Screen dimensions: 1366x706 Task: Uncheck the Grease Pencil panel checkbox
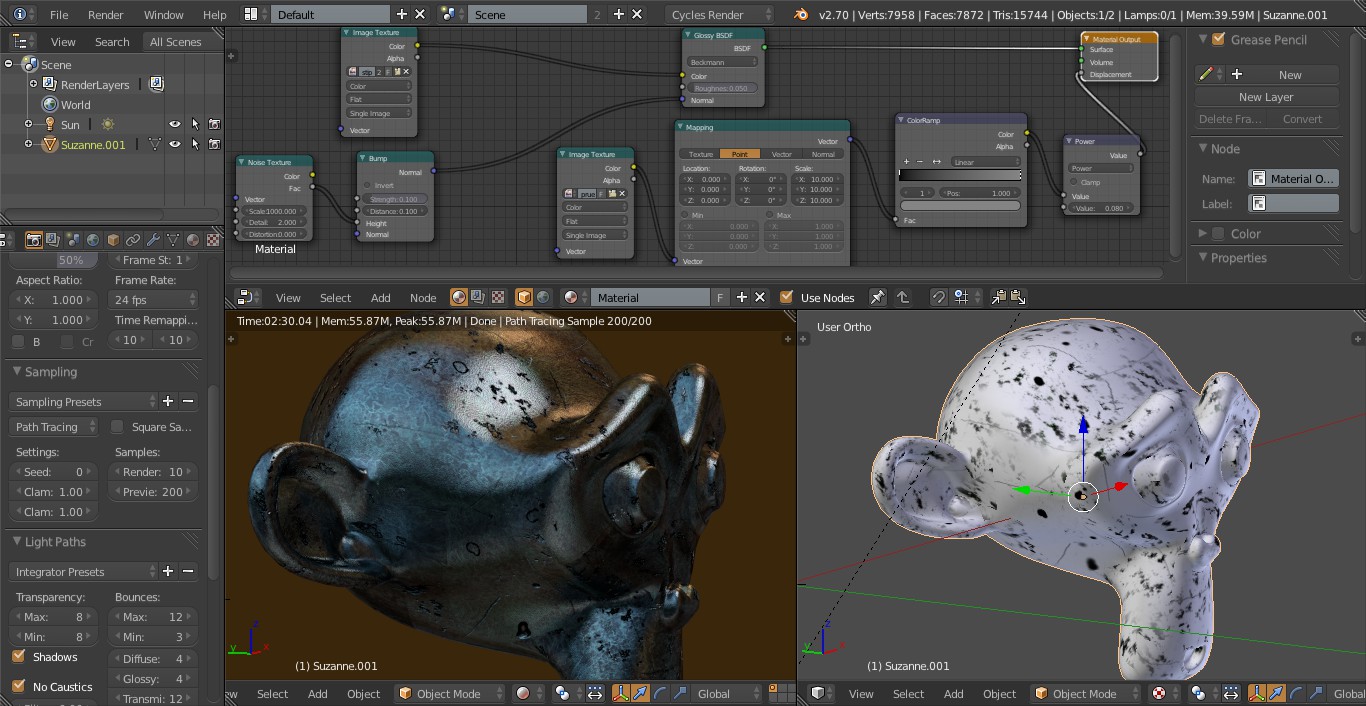point(1218,39)
